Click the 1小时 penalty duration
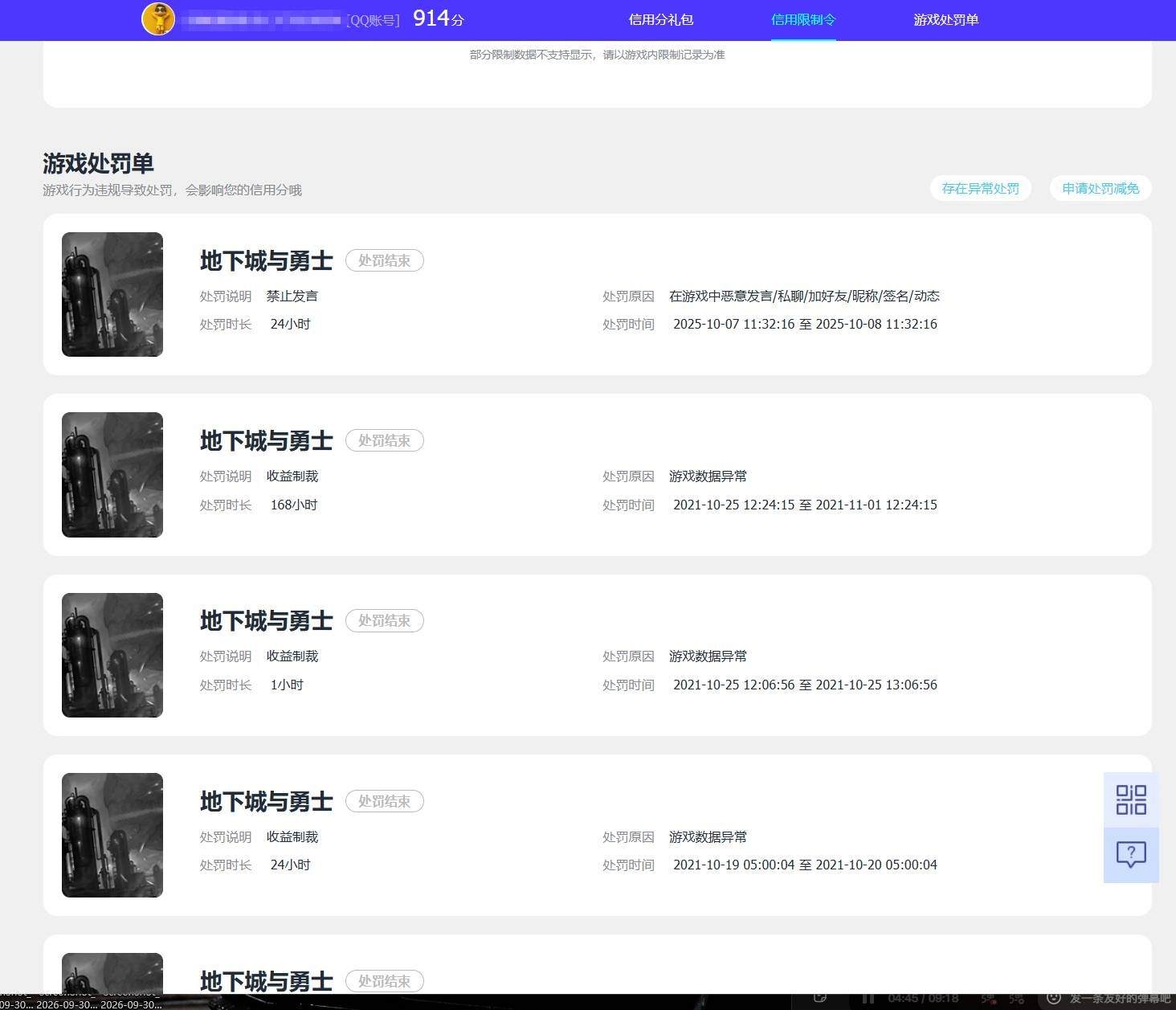The height and width of the screenshot is (1010, 1176). [287, 685]
